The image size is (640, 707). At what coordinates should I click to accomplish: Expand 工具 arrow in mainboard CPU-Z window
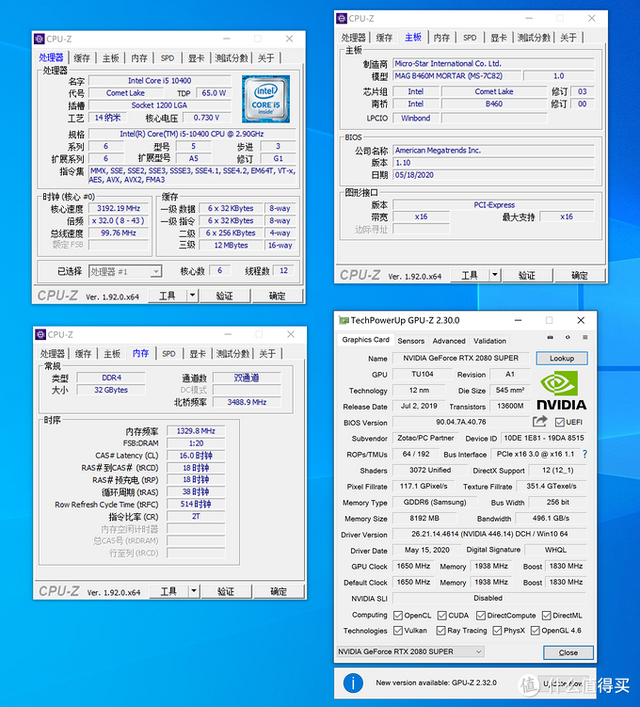click(x=495, y=275)
